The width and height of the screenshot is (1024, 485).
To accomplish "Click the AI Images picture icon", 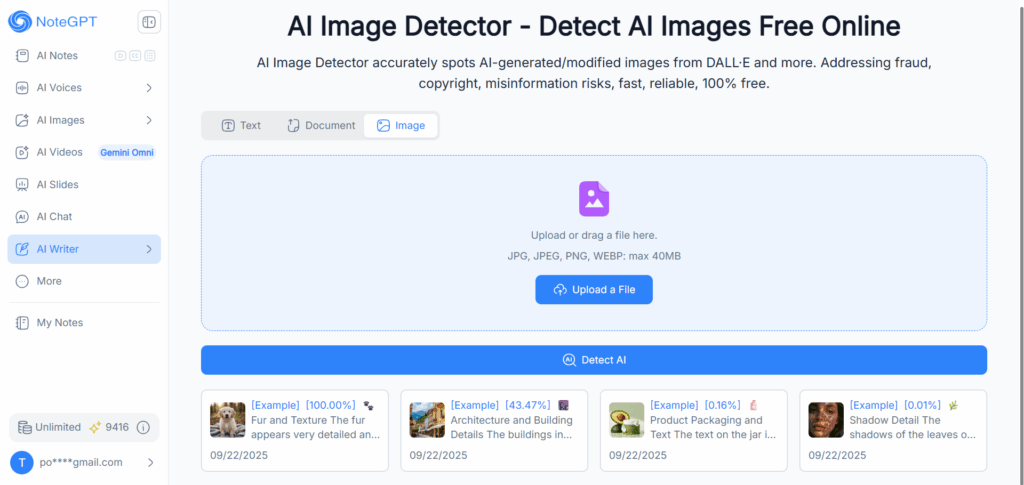I will (x=22, y=120).
